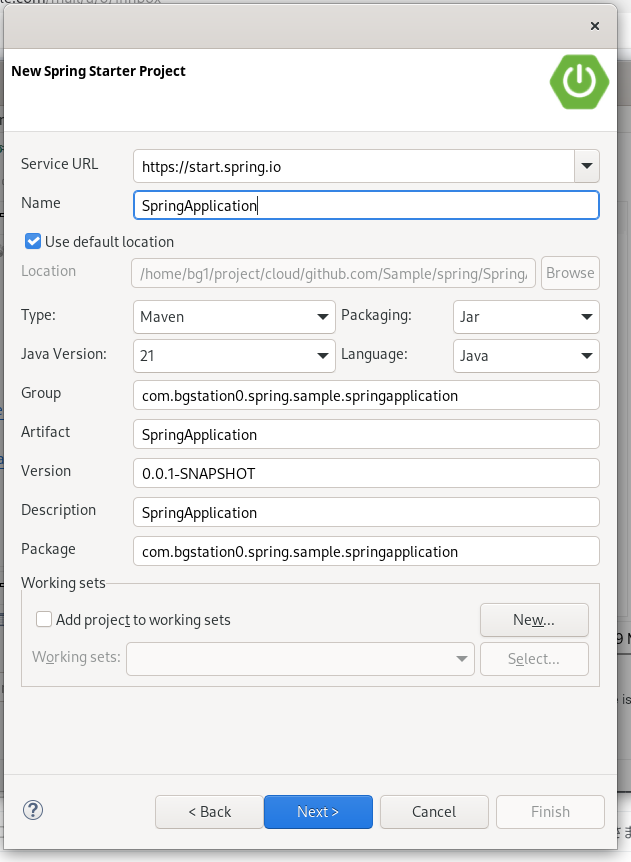Click the disabled Location path field

[333, 273]
